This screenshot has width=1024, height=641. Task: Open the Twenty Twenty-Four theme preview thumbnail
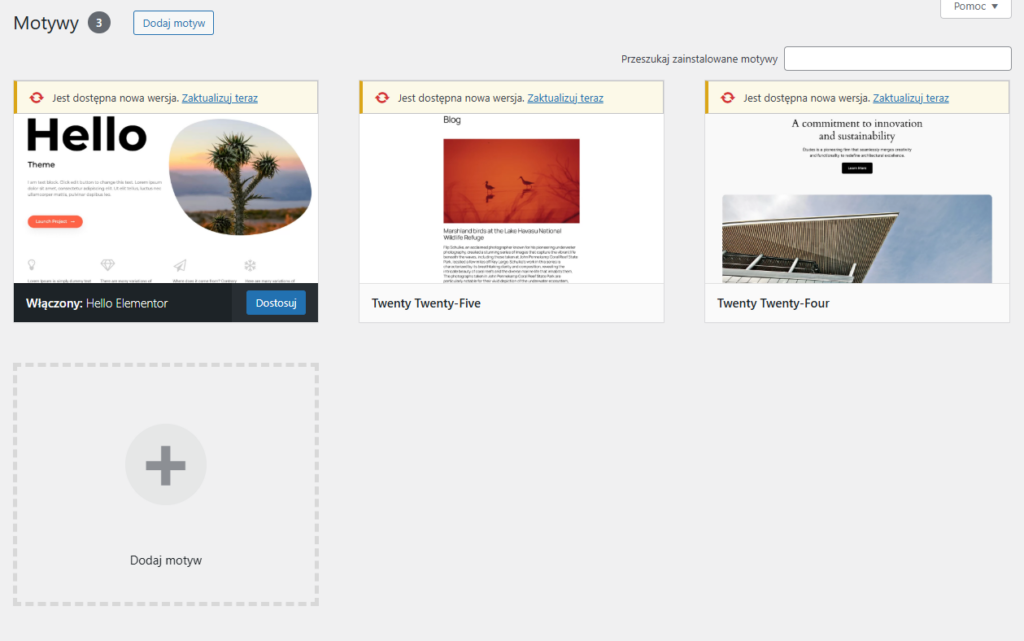tap(857, 198)
